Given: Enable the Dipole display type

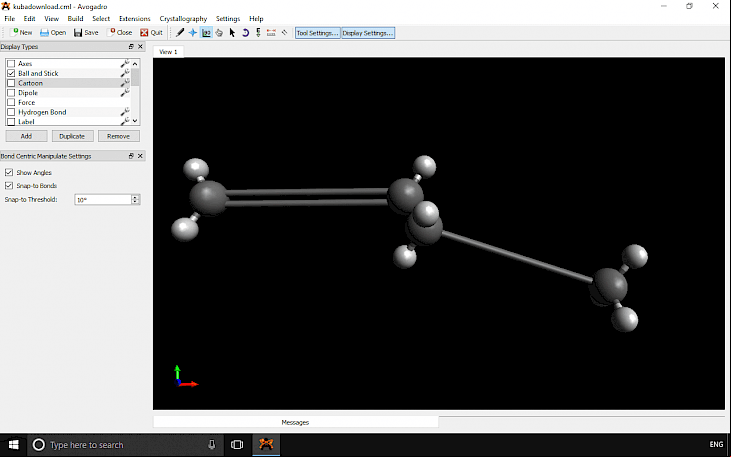Looking at the screenshot, I should coord(11,93).
